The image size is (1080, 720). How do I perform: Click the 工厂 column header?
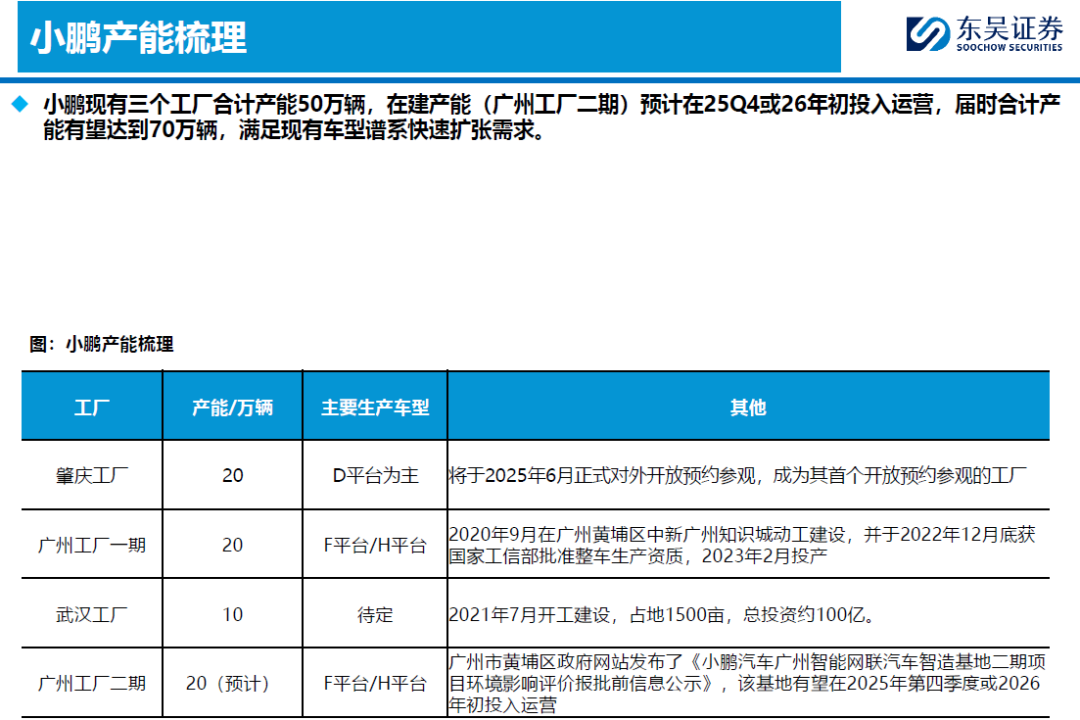[91, 407]
